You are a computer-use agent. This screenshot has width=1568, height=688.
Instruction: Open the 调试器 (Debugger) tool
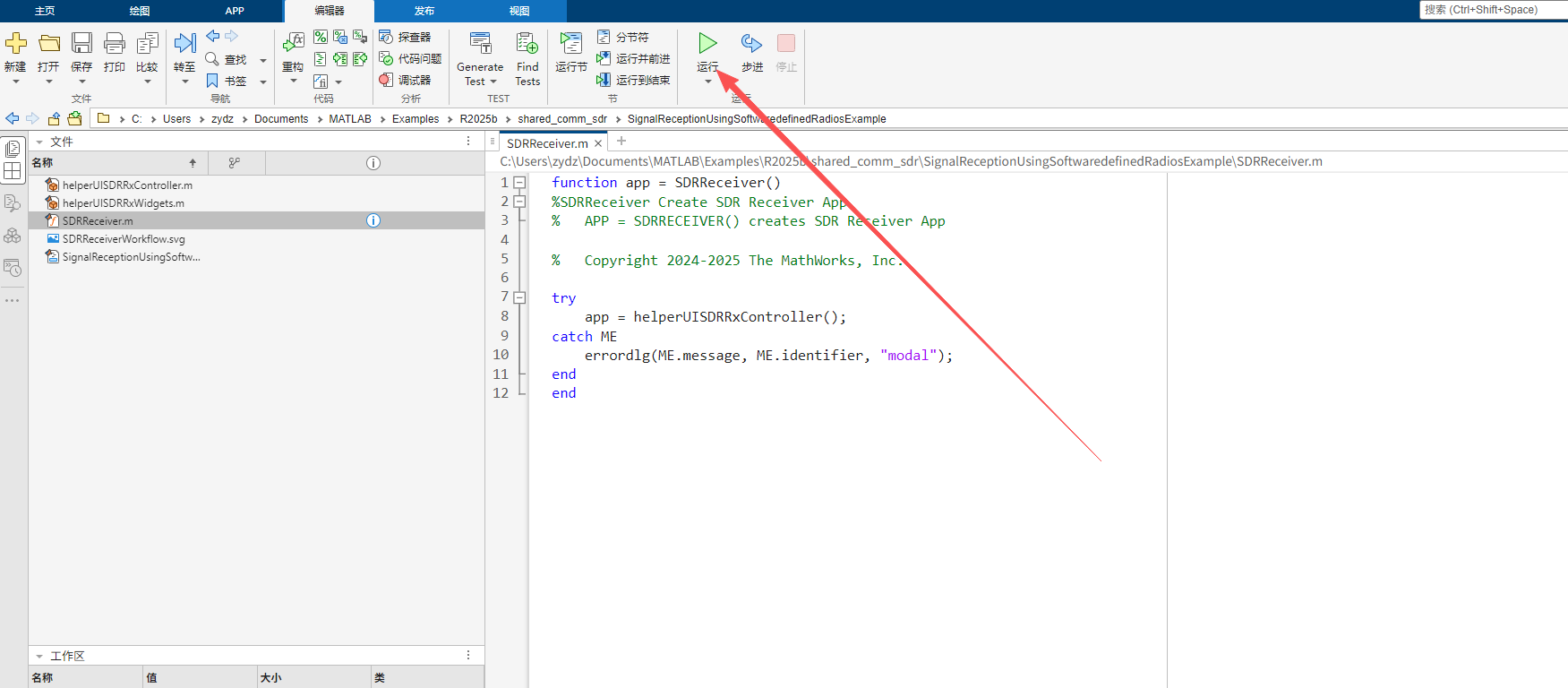[x=405, y=80]
